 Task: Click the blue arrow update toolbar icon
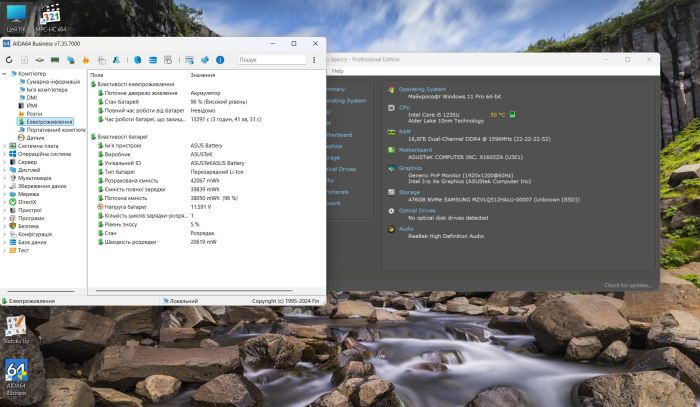pyautogui.click(x=205, y=60)
